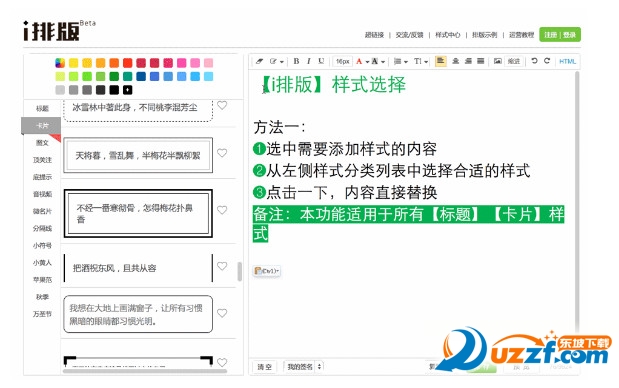This screenshot has width=619, height=388.
Task: Select the 卡片 category tab
Action: coord(41,126)
